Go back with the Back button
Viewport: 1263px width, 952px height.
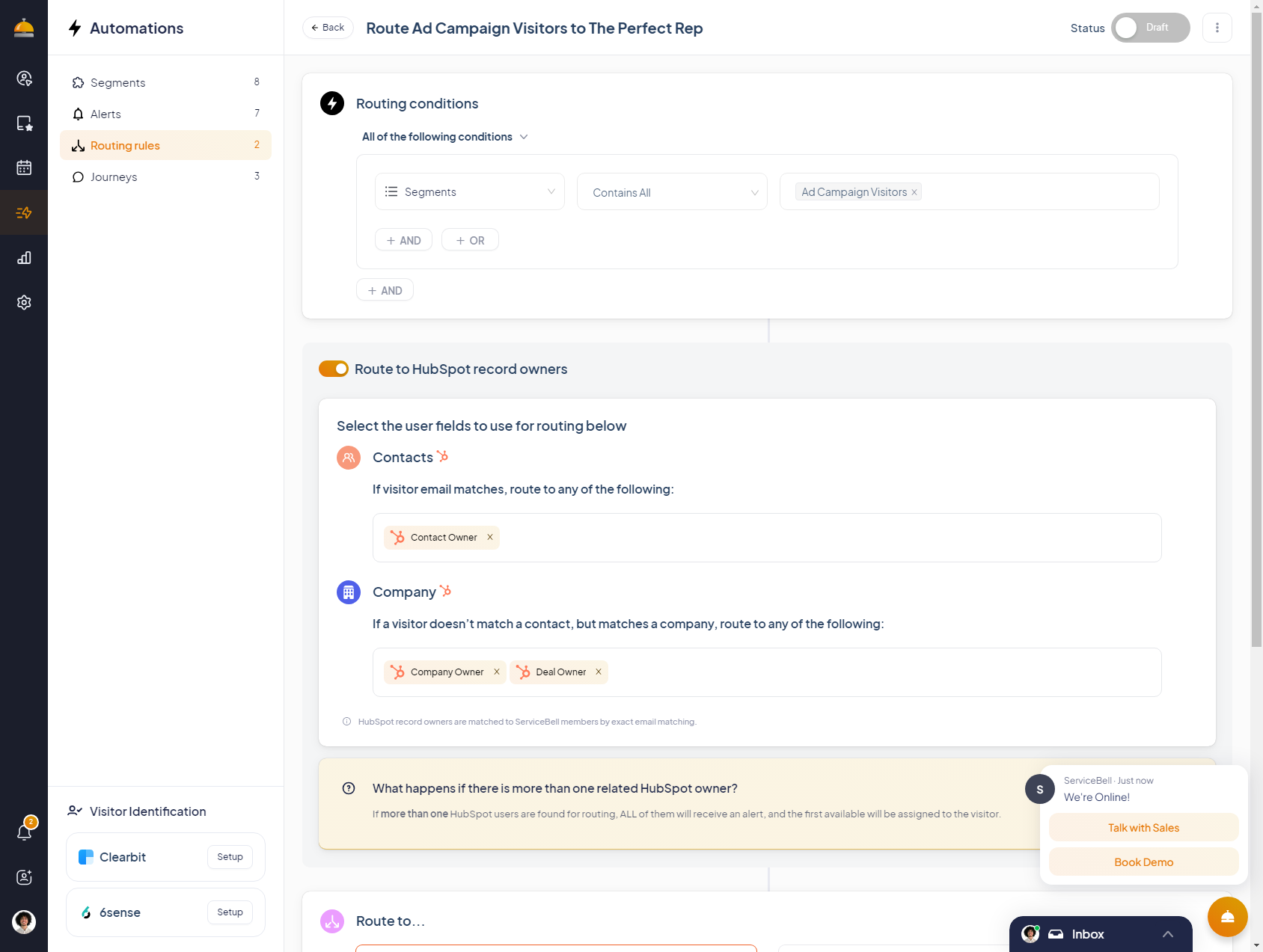coord(328,28)
